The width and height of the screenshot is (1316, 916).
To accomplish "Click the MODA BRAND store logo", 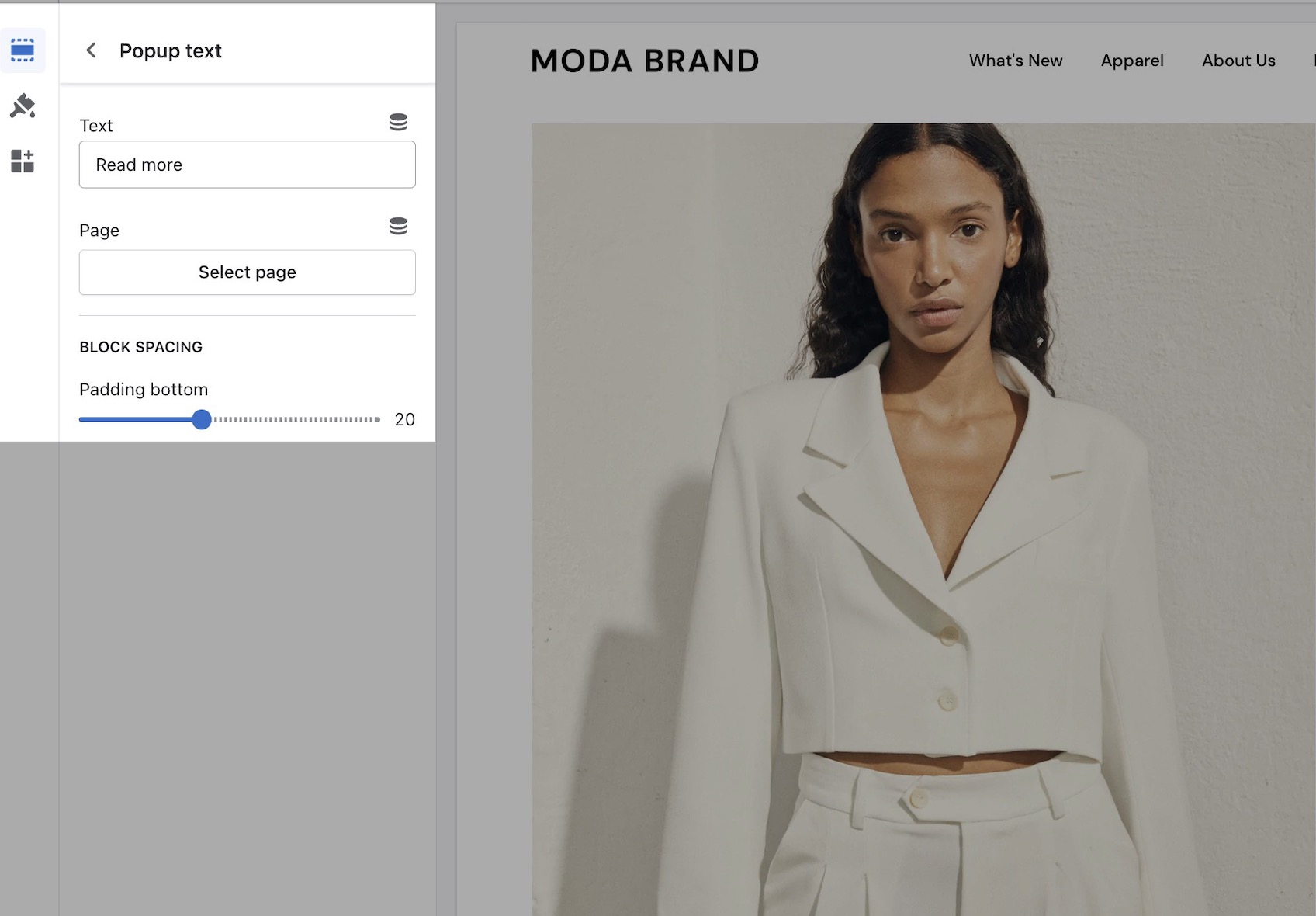I will tap(644, 61).
